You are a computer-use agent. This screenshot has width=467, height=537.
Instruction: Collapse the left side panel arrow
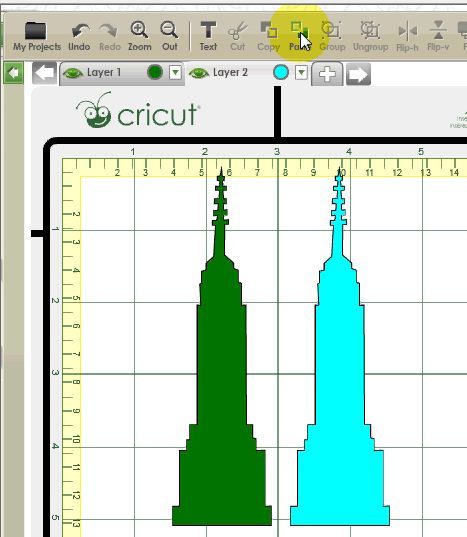click(x=13, y=73)
